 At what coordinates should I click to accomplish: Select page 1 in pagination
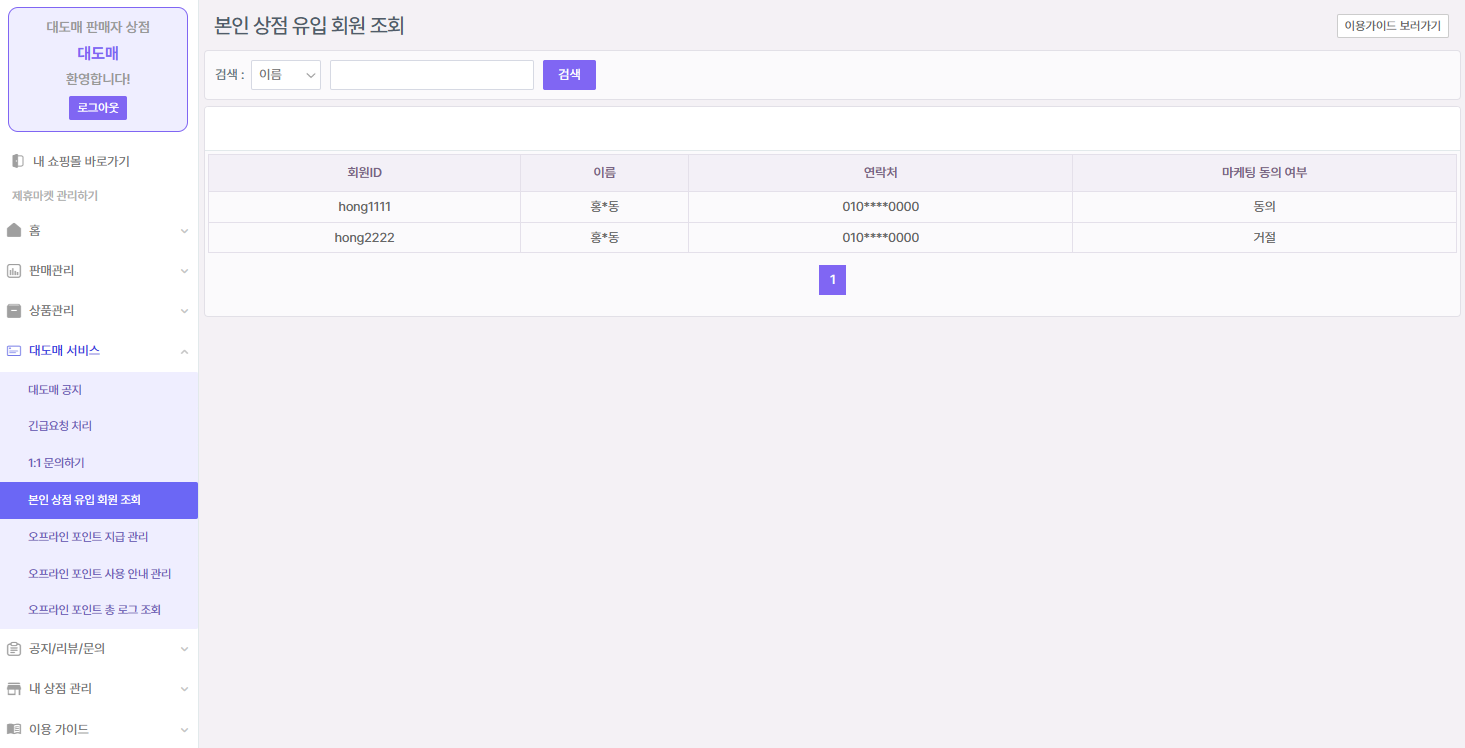coord(832,280)
